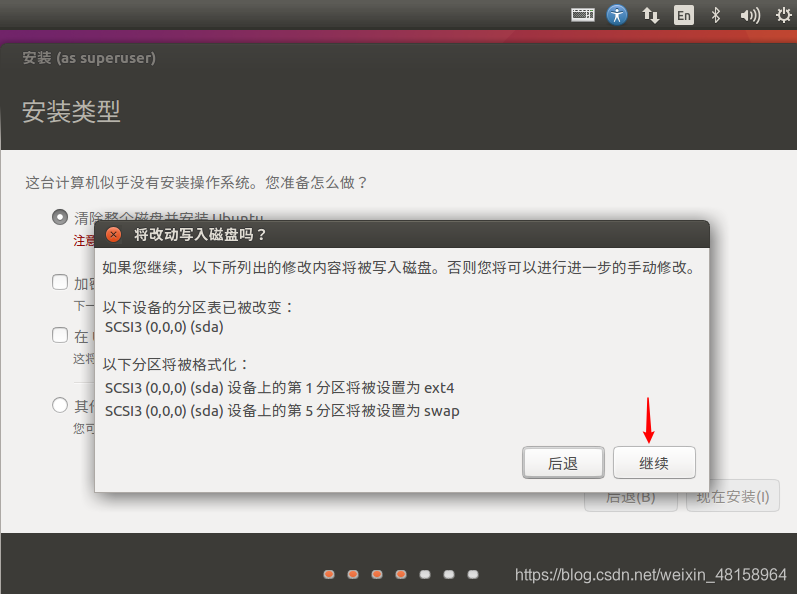This screenshot has height=594, width=797.
Task: Open the on-screen keyboard indicator
Action: [x=583, y=15]
